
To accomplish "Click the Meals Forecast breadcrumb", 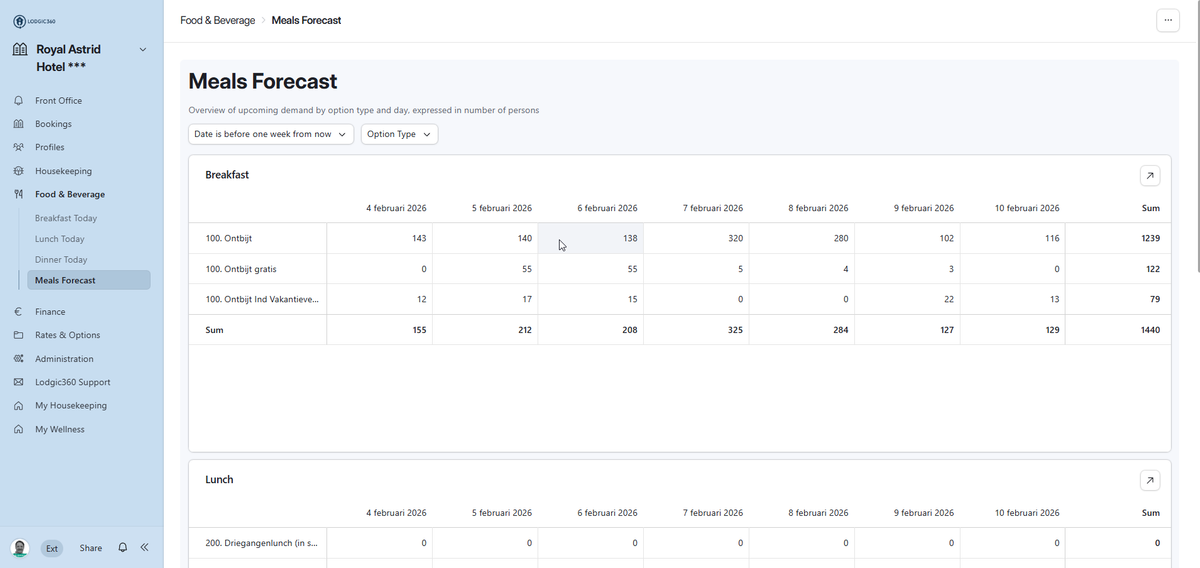I will point(306,20).
